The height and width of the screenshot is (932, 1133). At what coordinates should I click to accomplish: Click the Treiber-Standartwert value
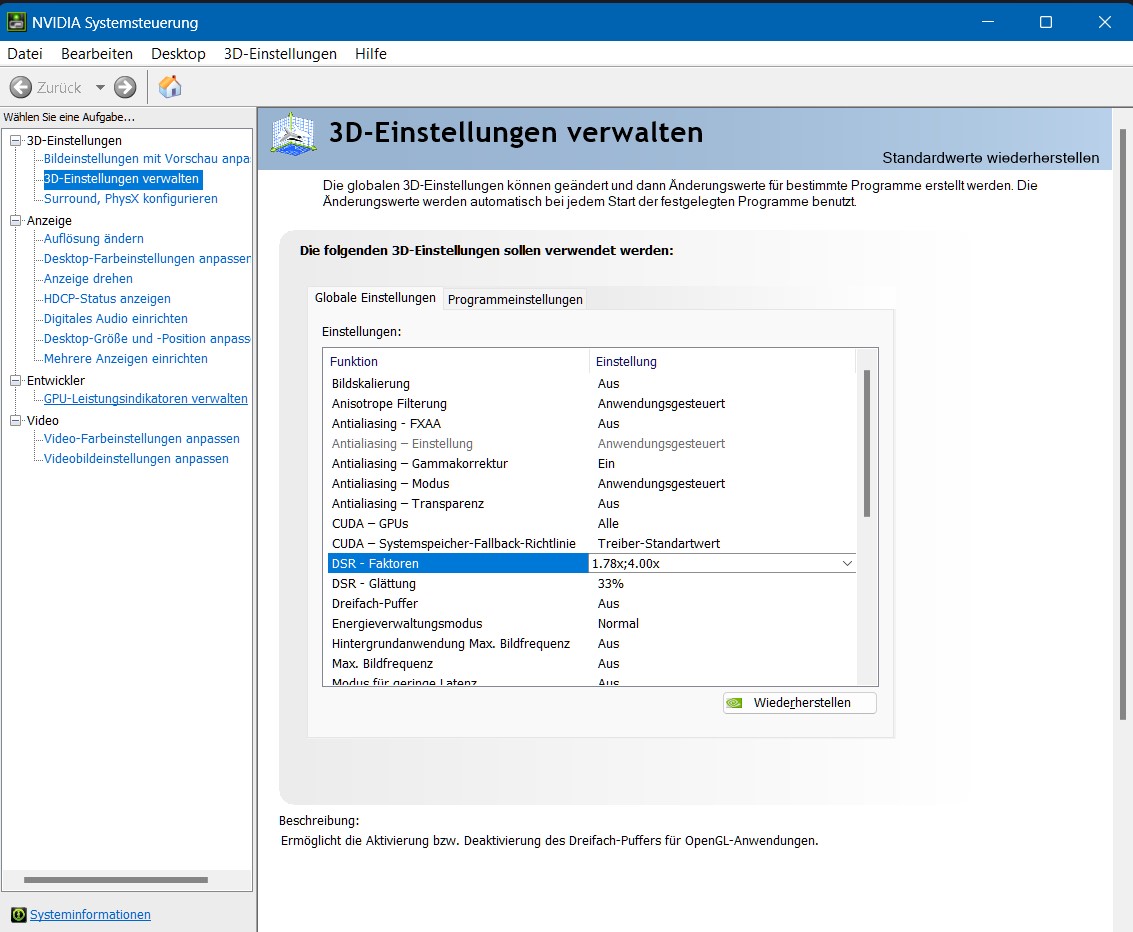pos(659,544)
